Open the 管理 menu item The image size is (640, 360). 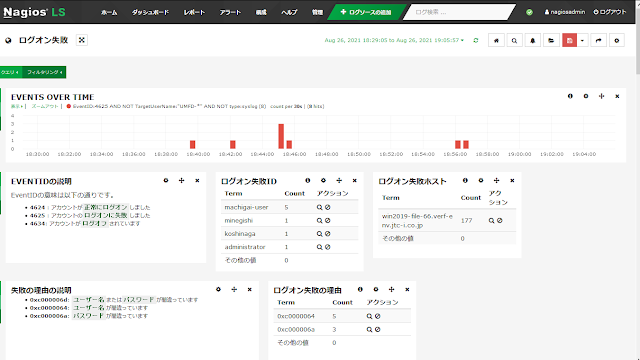(x=318, y=12)
